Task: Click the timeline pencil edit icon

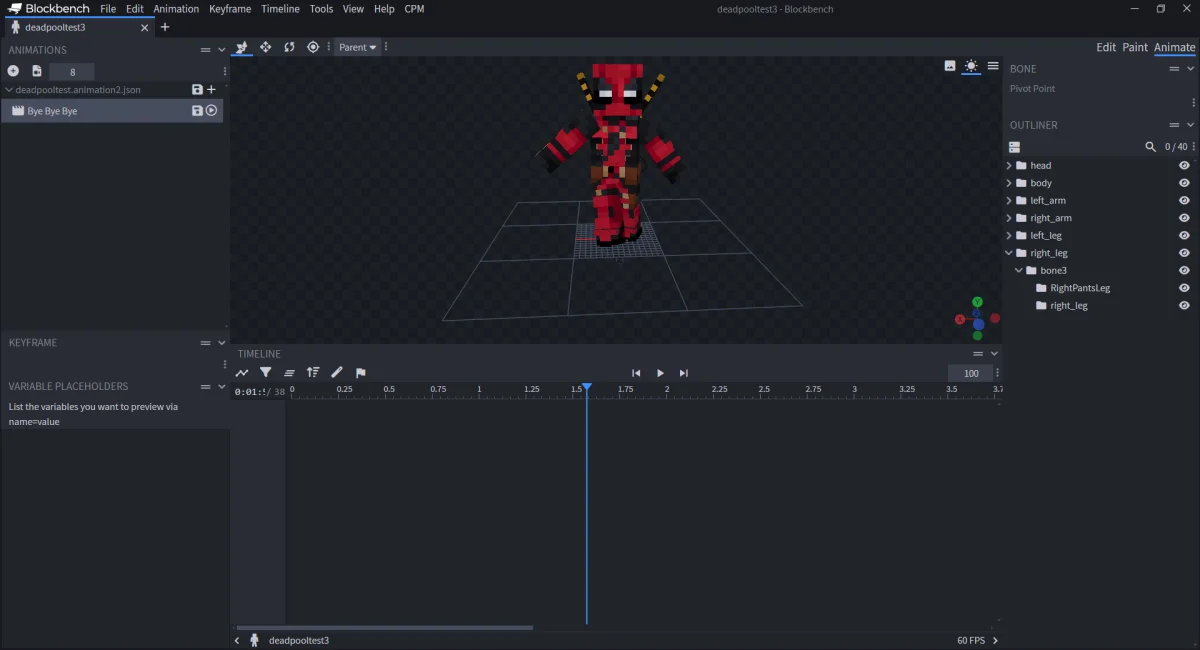Action: click(337, 373)
